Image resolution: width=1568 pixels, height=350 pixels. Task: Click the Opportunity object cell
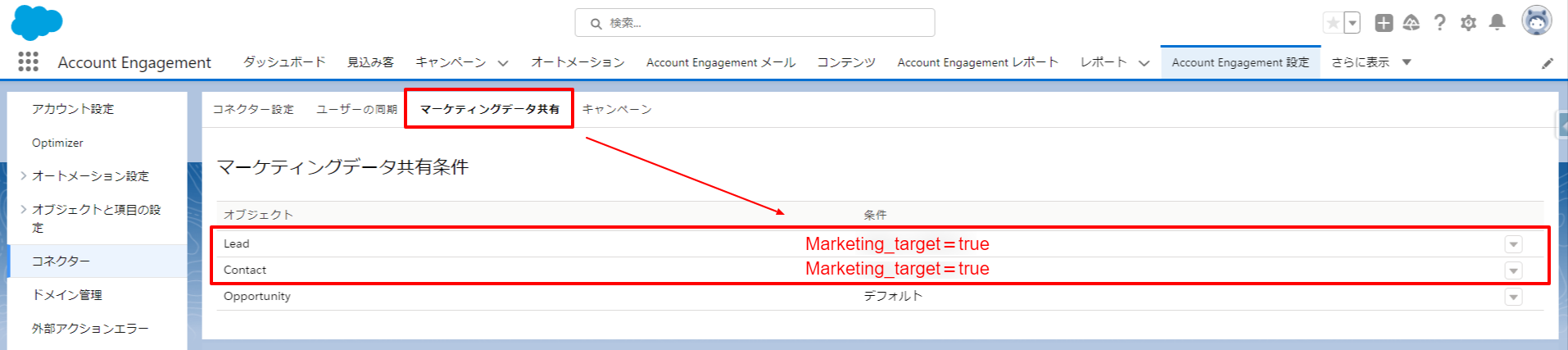point(257,296)
